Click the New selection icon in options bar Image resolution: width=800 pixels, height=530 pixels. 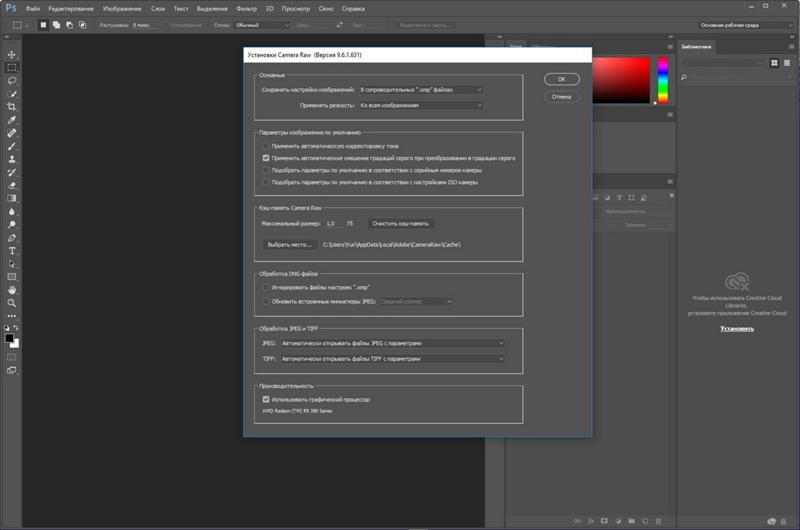[43, 25]
